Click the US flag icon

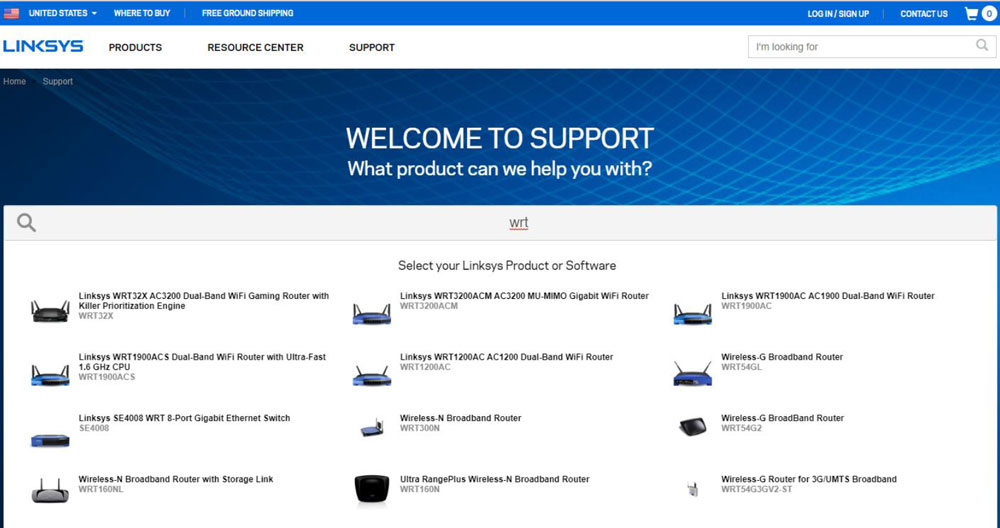tap(11, 13)
